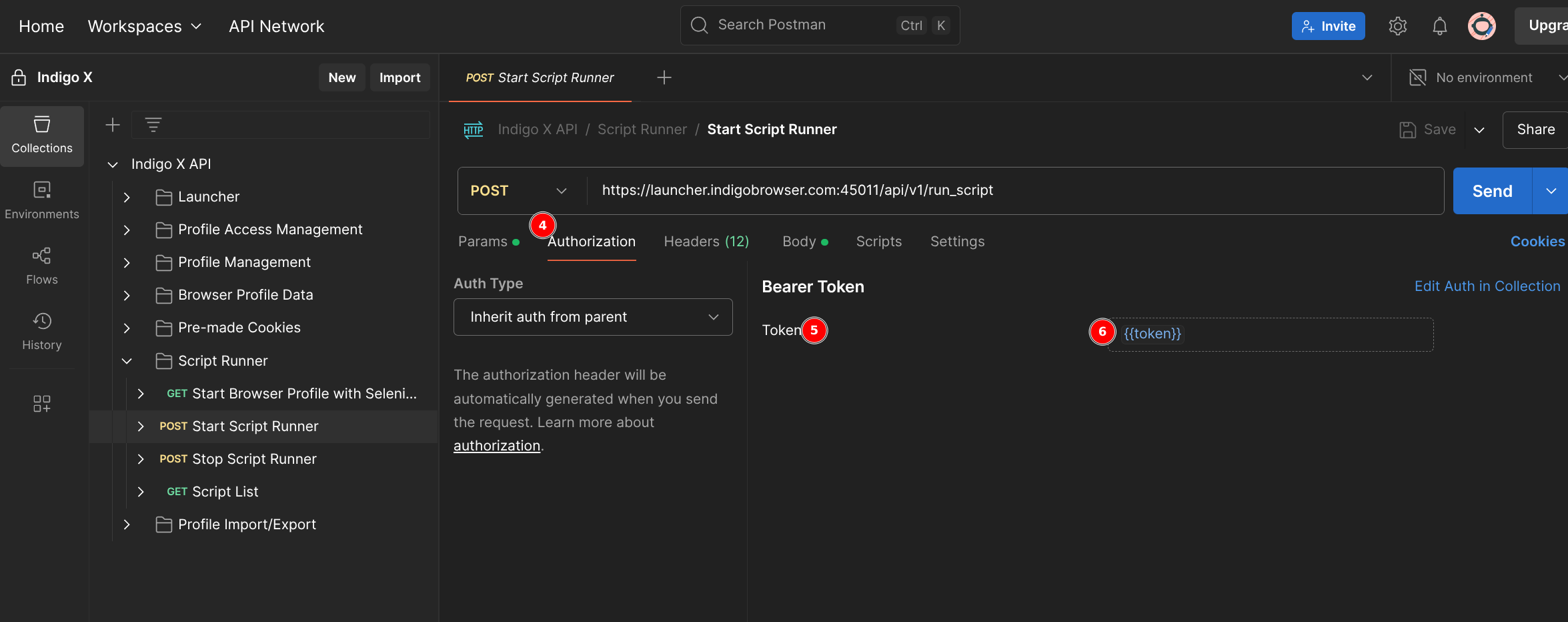
Task: Click the Profile Import/Export folder icon
Action: click(x=163, y=525)
